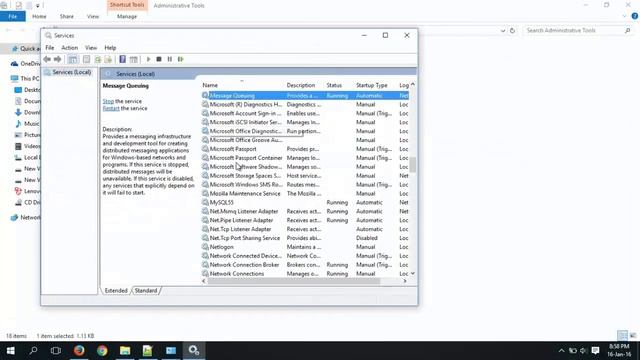This screenshot has width=640, height=360.
Task: Click the taskbar search magnifier icon
Action: pyautogui.click(x=33, y=351)
